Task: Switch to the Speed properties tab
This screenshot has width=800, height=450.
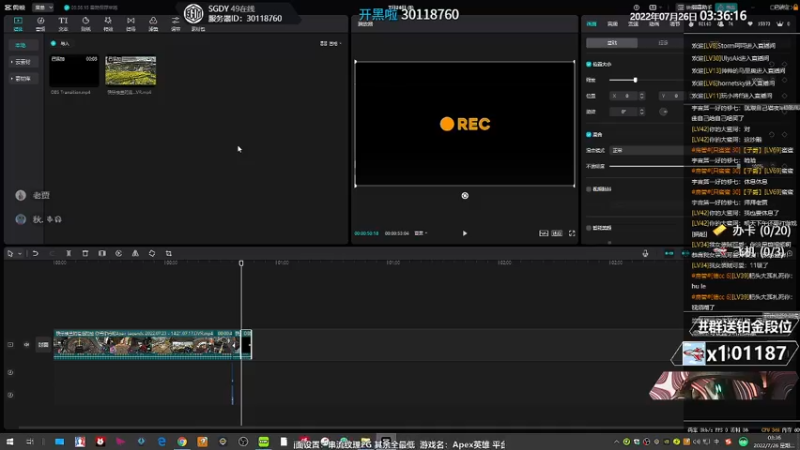Action: click(633, 24)
